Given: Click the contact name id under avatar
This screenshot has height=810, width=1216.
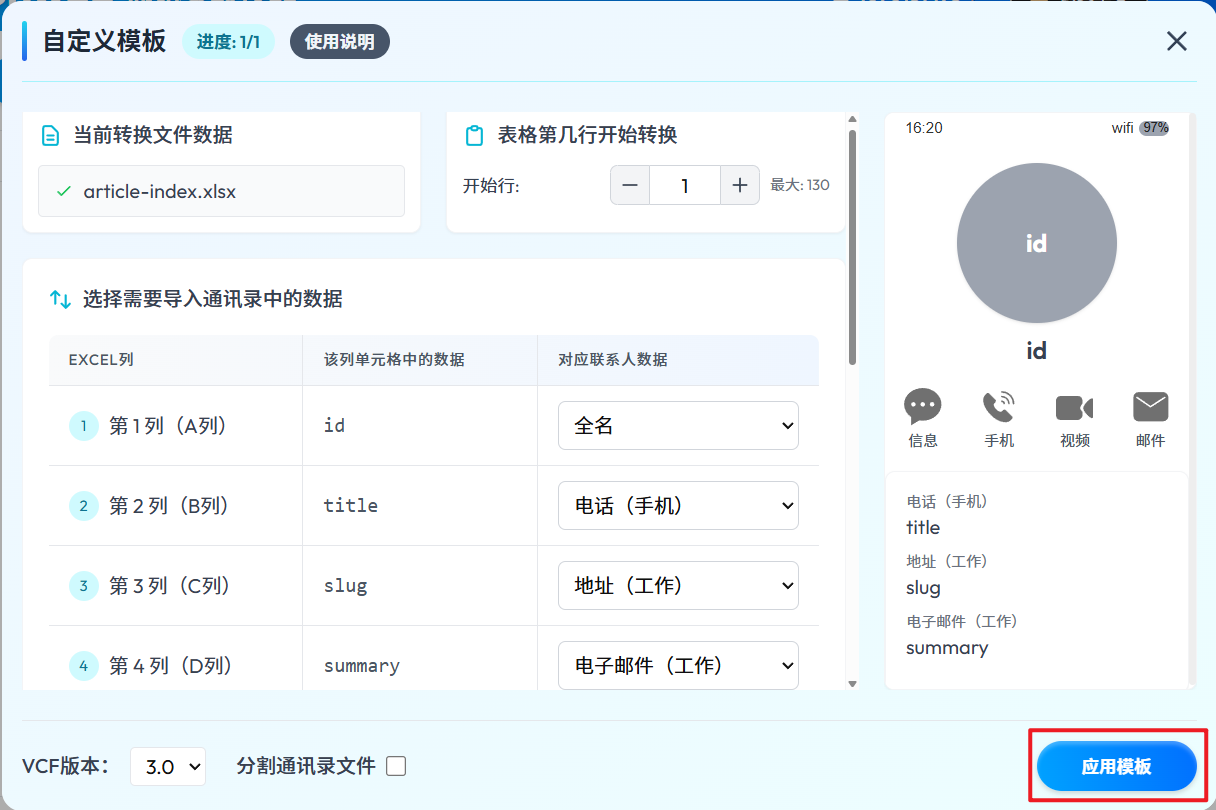Looking at the screenshot, I should pos(1036,351).
